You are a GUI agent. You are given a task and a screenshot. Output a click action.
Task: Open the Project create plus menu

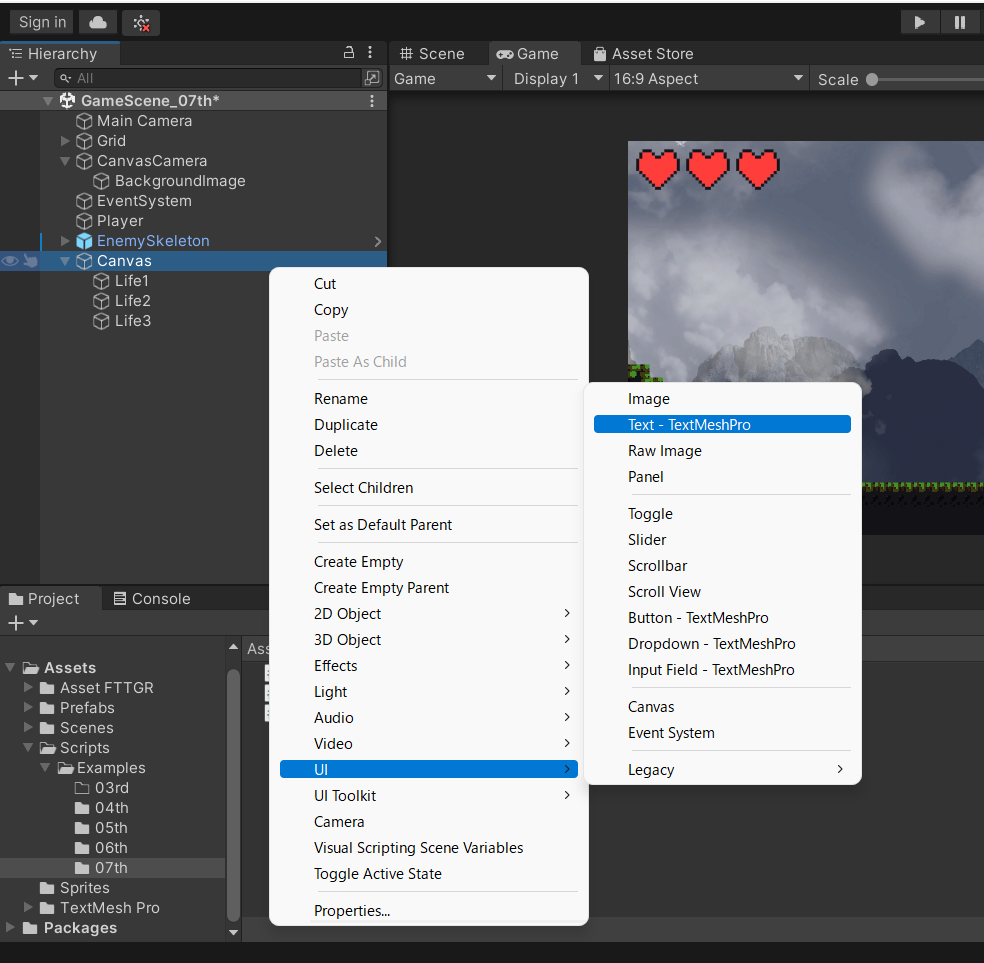pos(22,622)
